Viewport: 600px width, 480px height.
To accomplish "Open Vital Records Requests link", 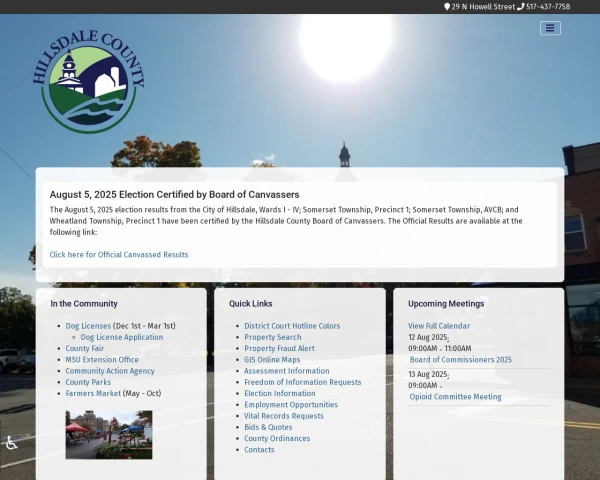I will click(284, 416).
